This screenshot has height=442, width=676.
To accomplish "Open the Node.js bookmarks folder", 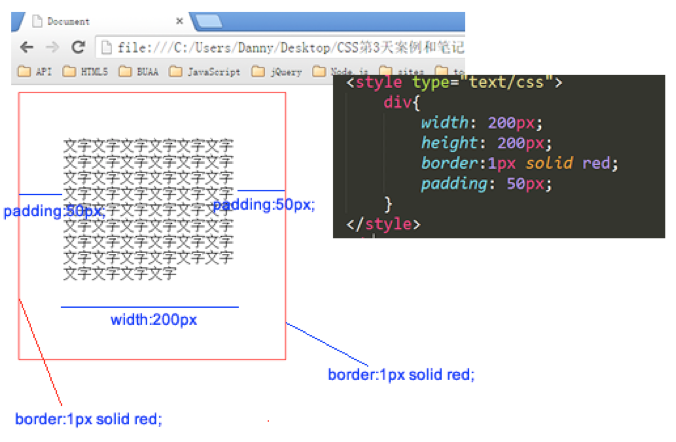I will [341, 71].
